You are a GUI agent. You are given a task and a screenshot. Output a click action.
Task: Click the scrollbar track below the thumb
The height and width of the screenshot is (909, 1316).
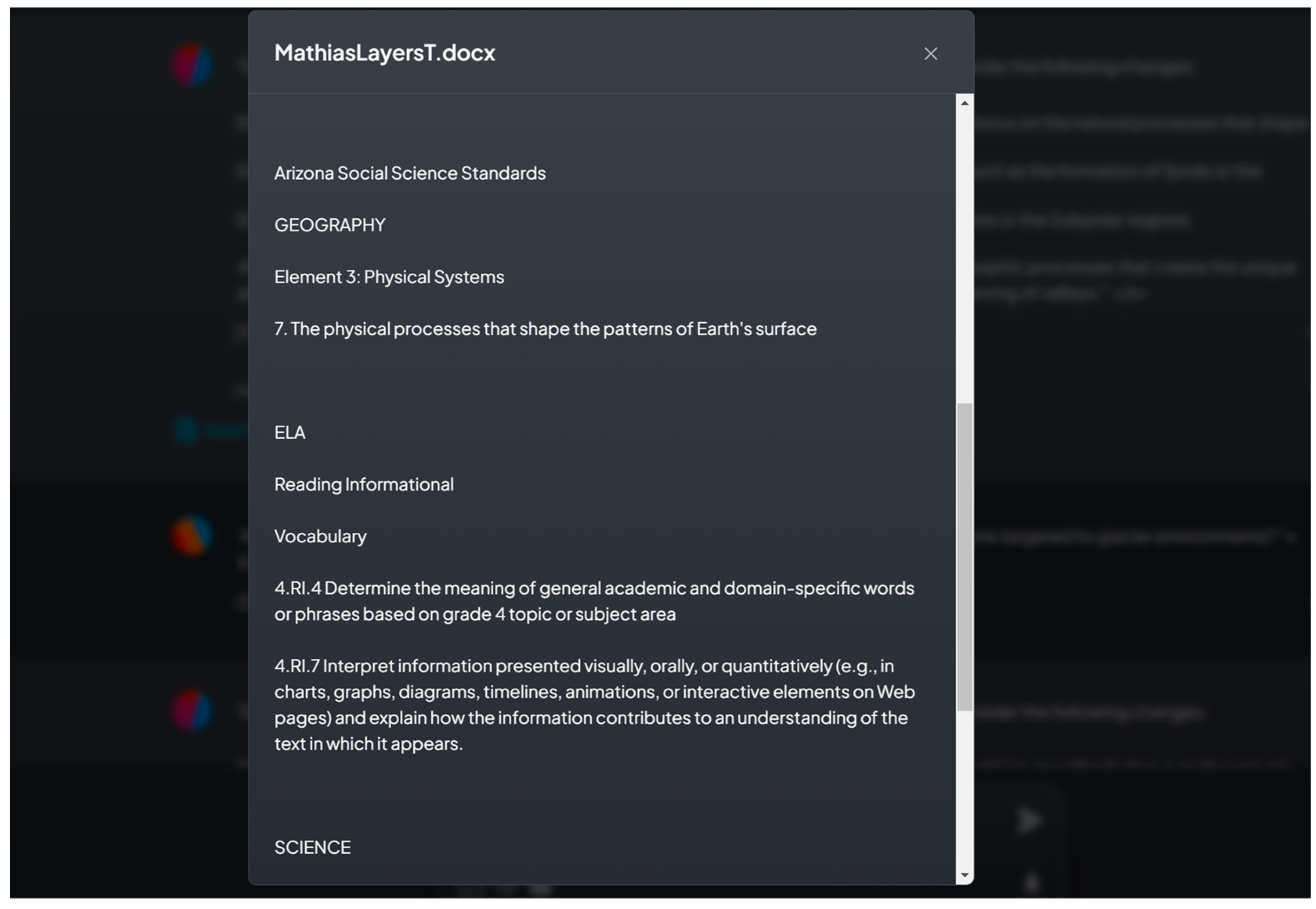tap(964, 792)
